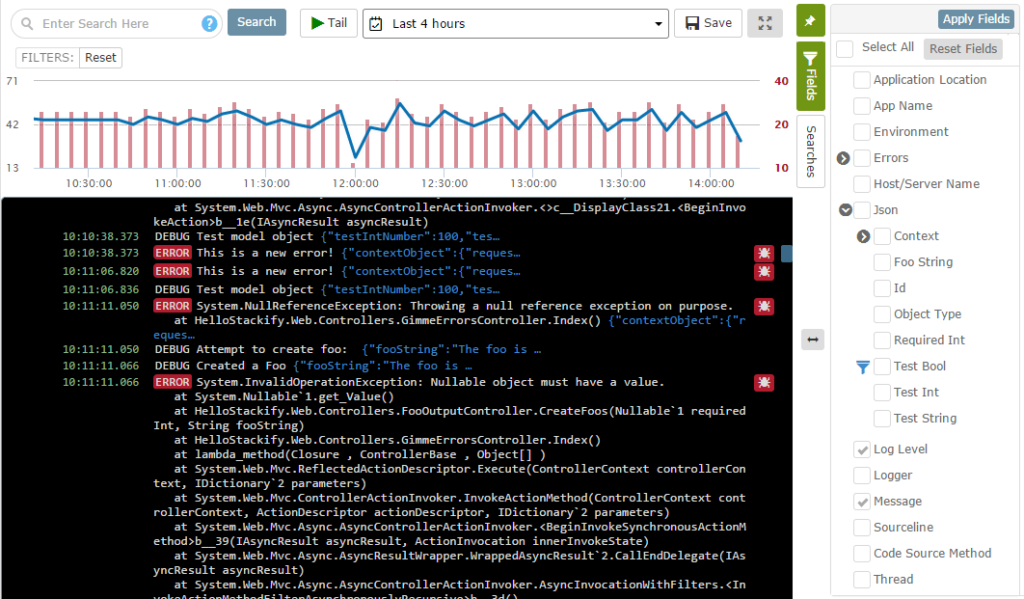Collapse the Json field group
Screen dimensions: 1024x599
[x=846, y=210]
